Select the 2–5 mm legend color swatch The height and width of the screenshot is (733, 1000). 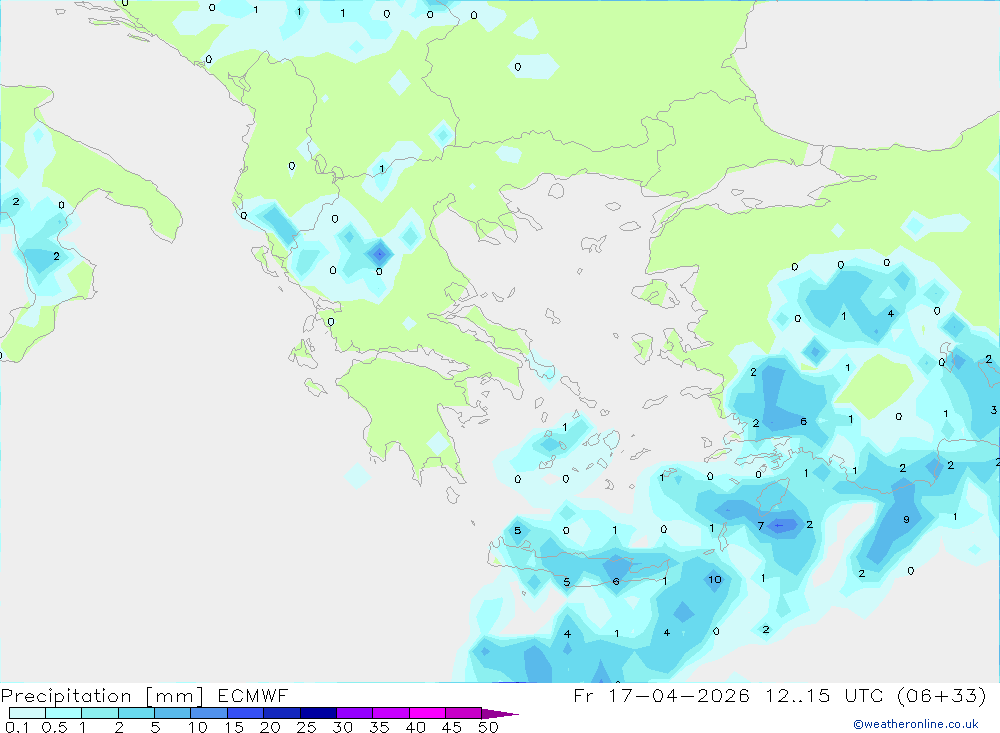[x=136, y=713]
